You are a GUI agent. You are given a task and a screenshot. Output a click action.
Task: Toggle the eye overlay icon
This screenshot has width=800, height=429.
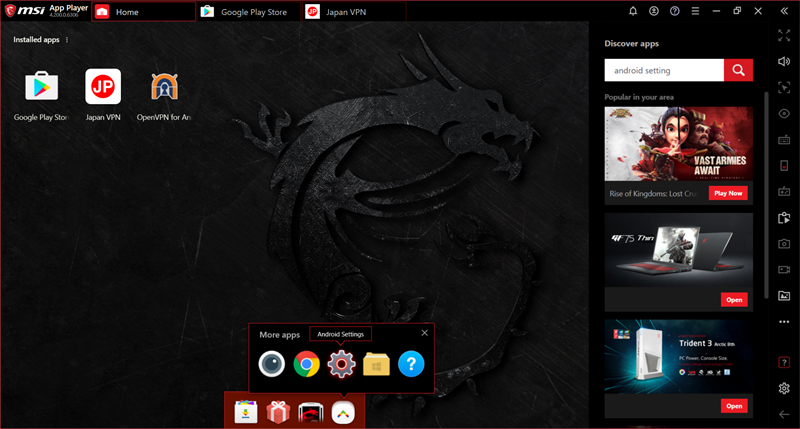point(784,113)
